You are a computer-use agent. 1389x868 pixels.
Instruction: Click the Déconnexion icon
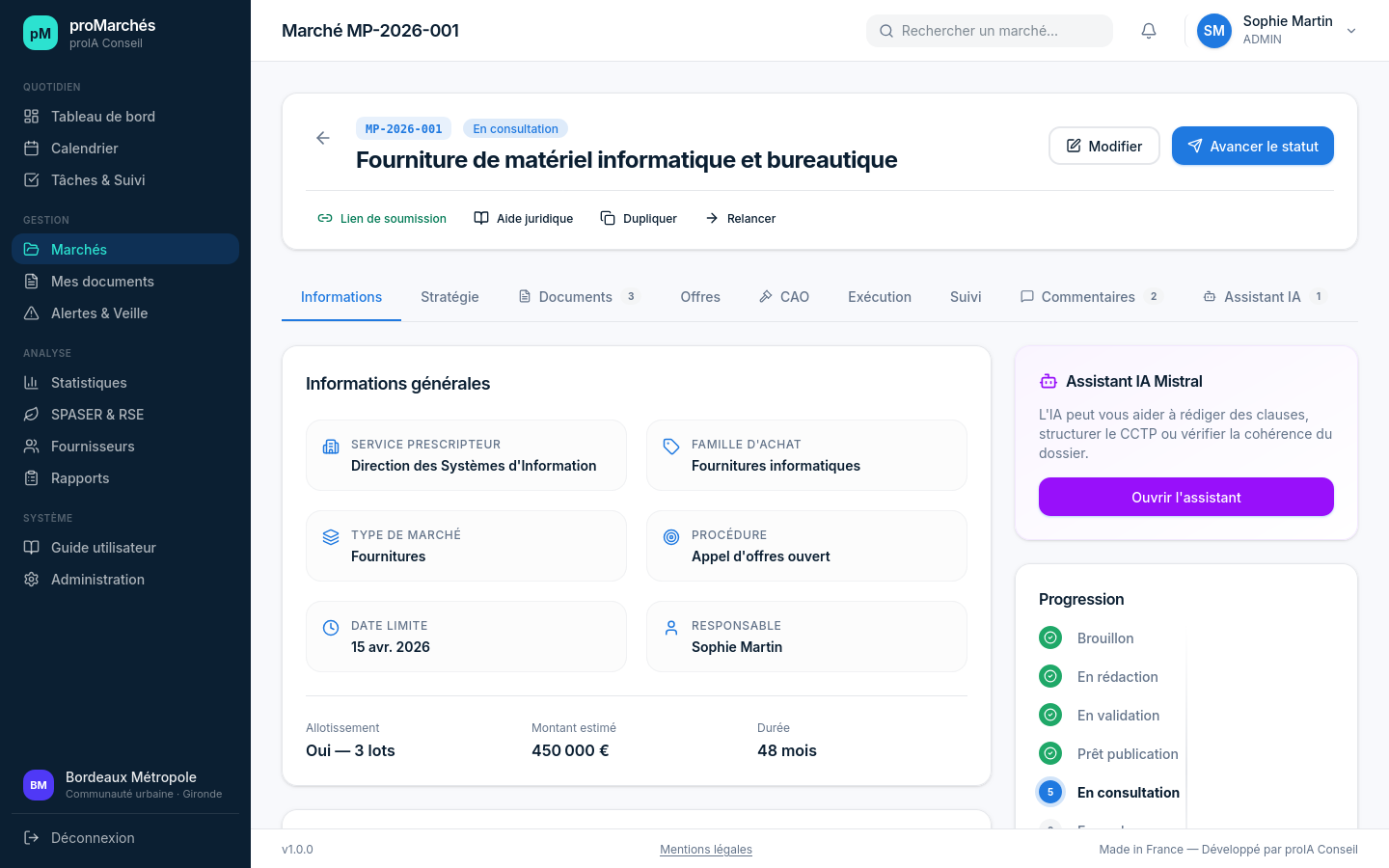(30, 837)
